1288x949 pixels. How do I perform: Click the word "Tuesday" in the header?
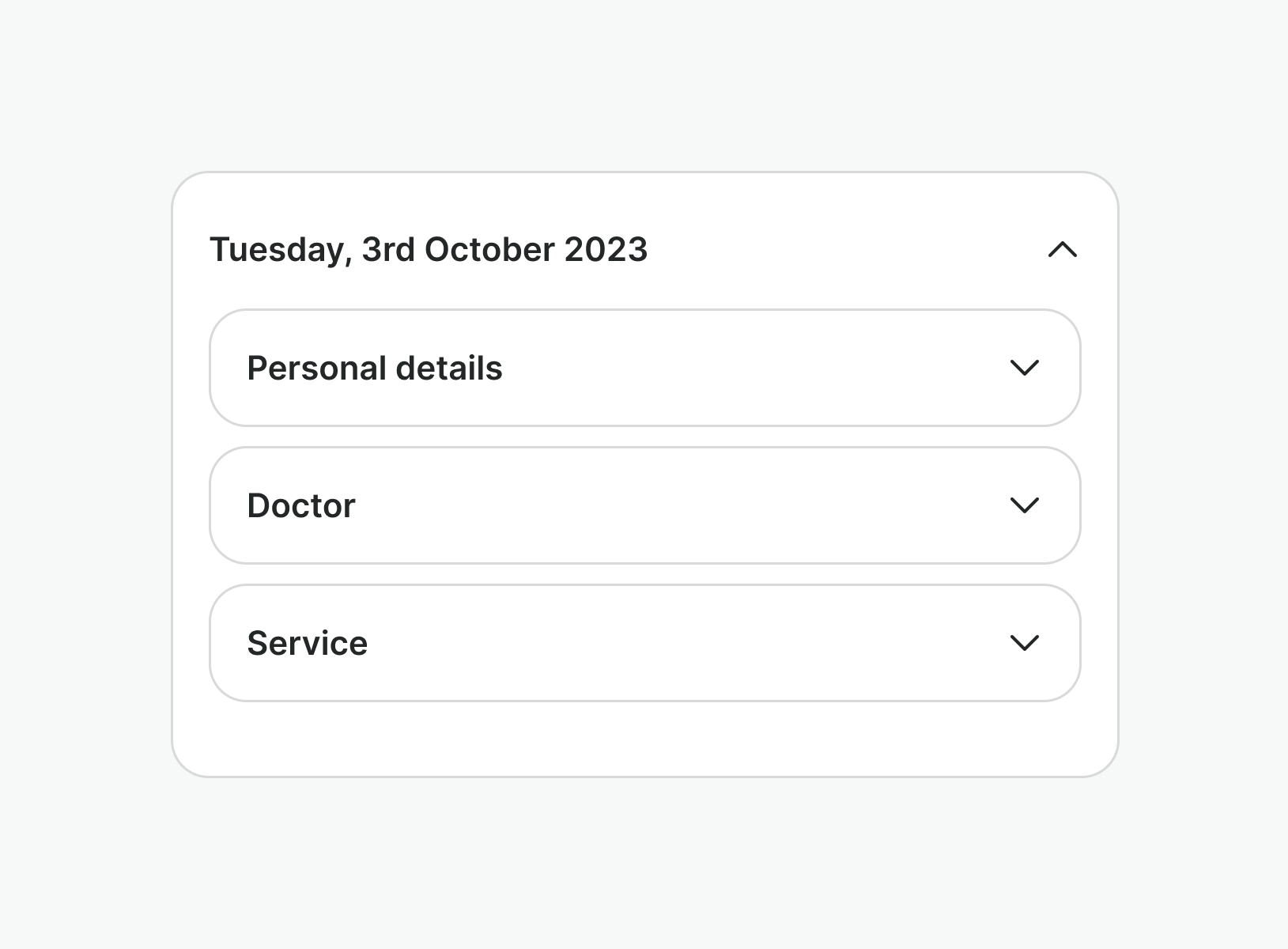click(277, 251)
